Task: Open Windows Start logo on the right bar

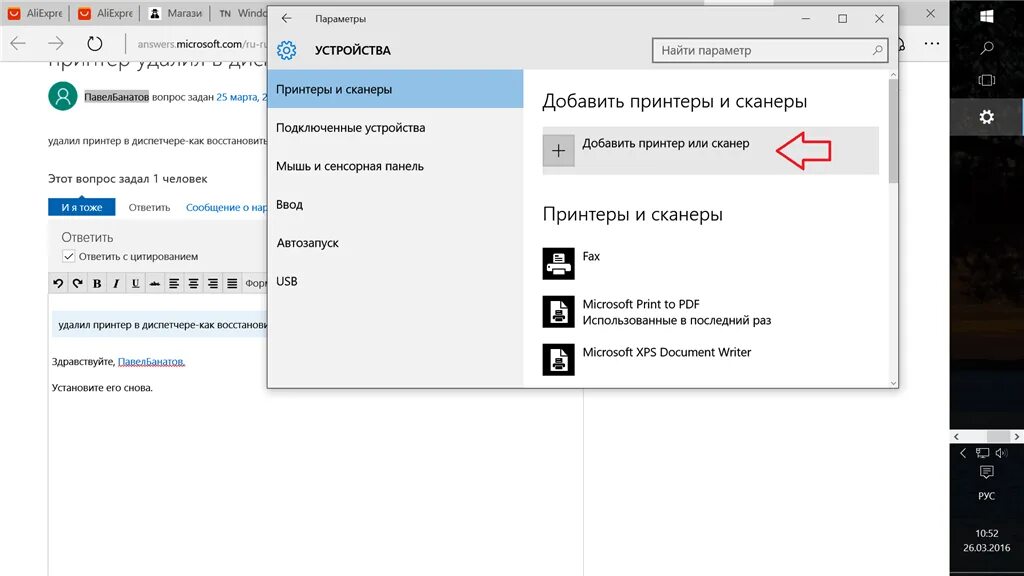Action: point(987,16)
